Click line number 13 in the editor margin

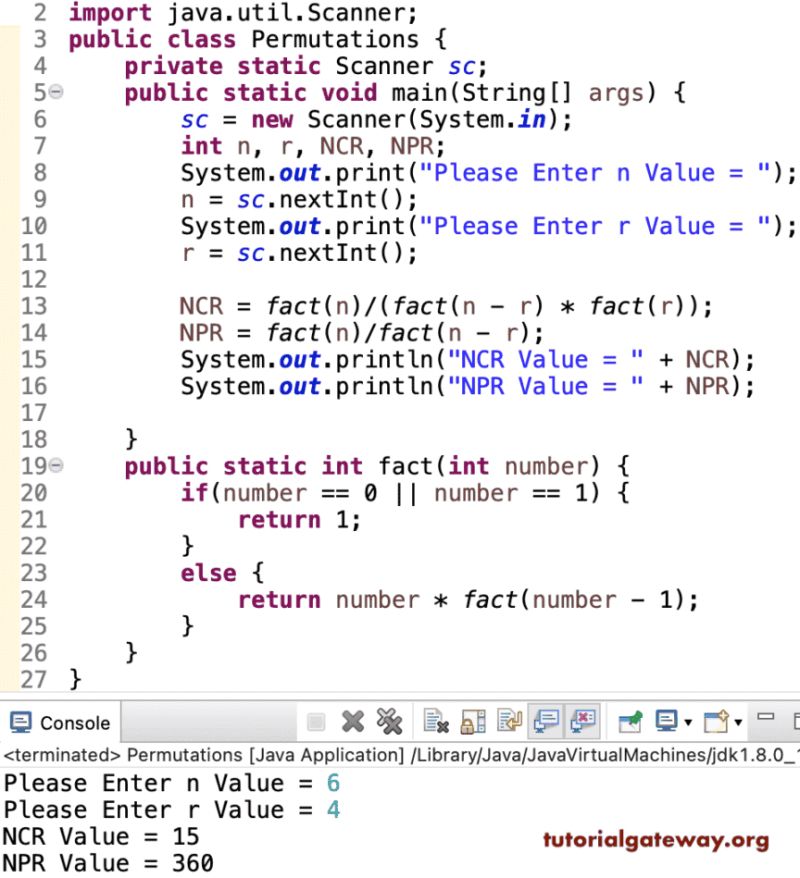[34, 306]
